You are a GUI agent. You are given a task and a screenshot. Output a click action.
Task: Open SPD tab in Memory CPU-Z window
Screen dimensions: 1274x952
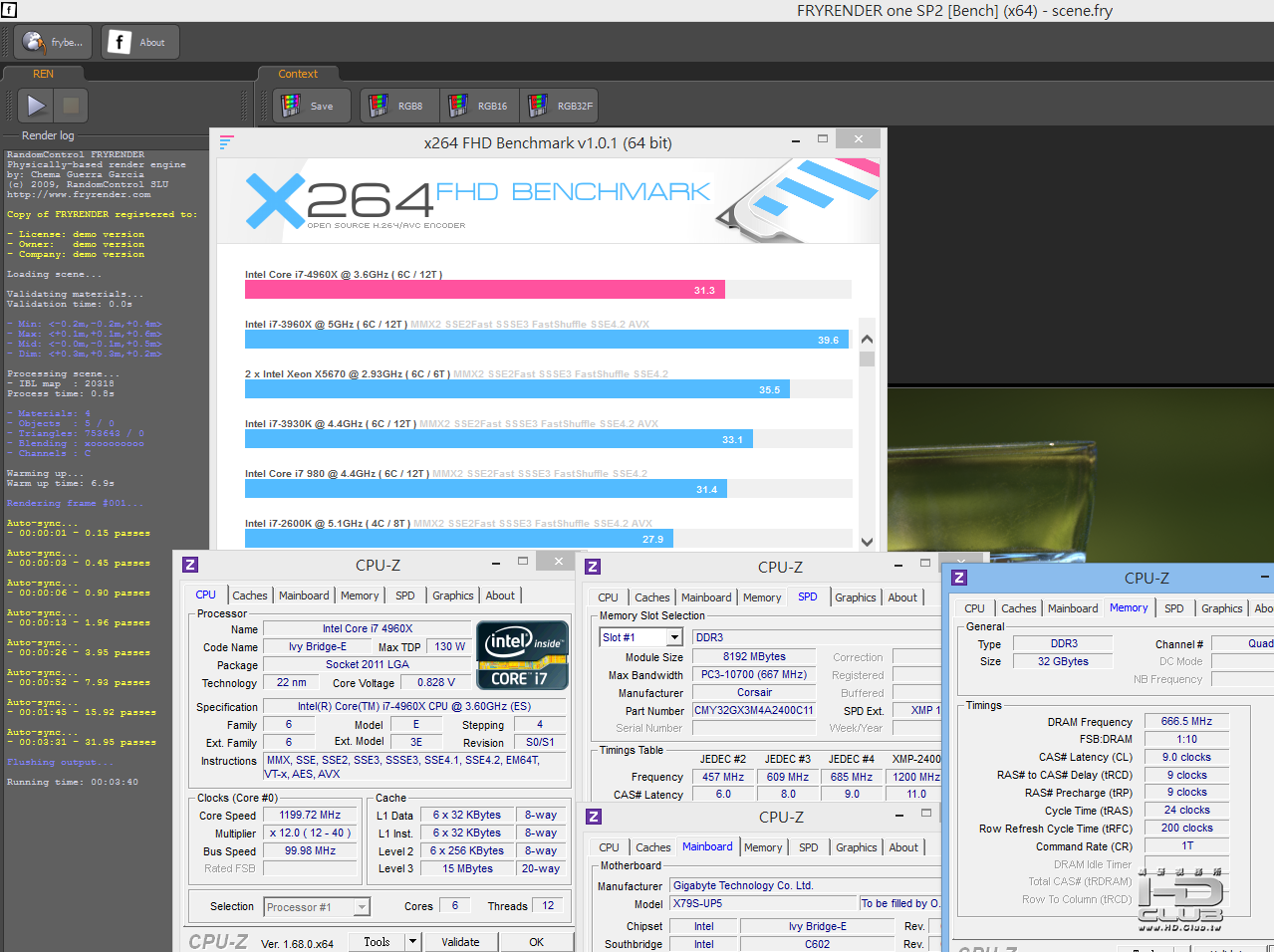pyautogui.click(x=1174, y=608)
